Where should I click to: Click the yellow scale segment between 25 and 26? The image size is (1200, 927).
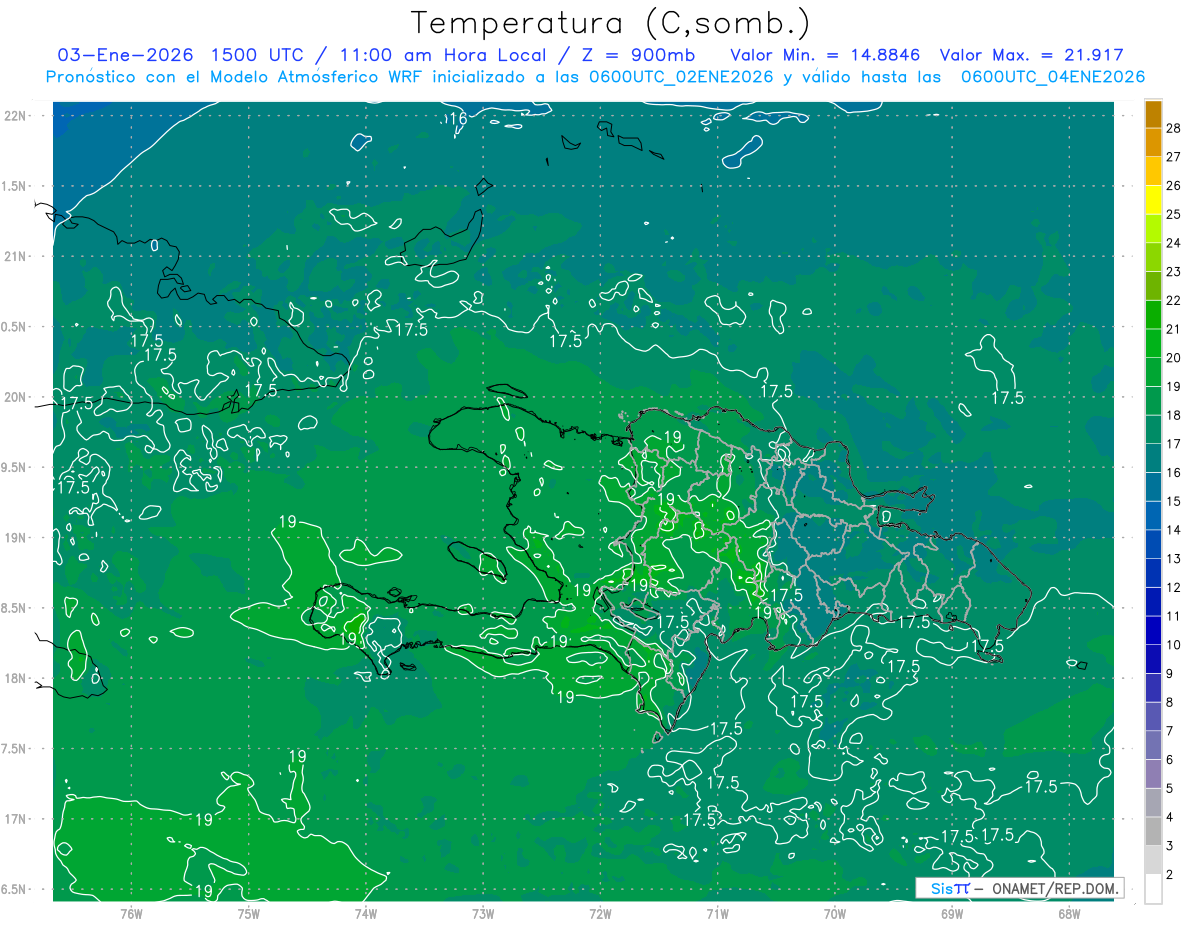point(1153,200)
